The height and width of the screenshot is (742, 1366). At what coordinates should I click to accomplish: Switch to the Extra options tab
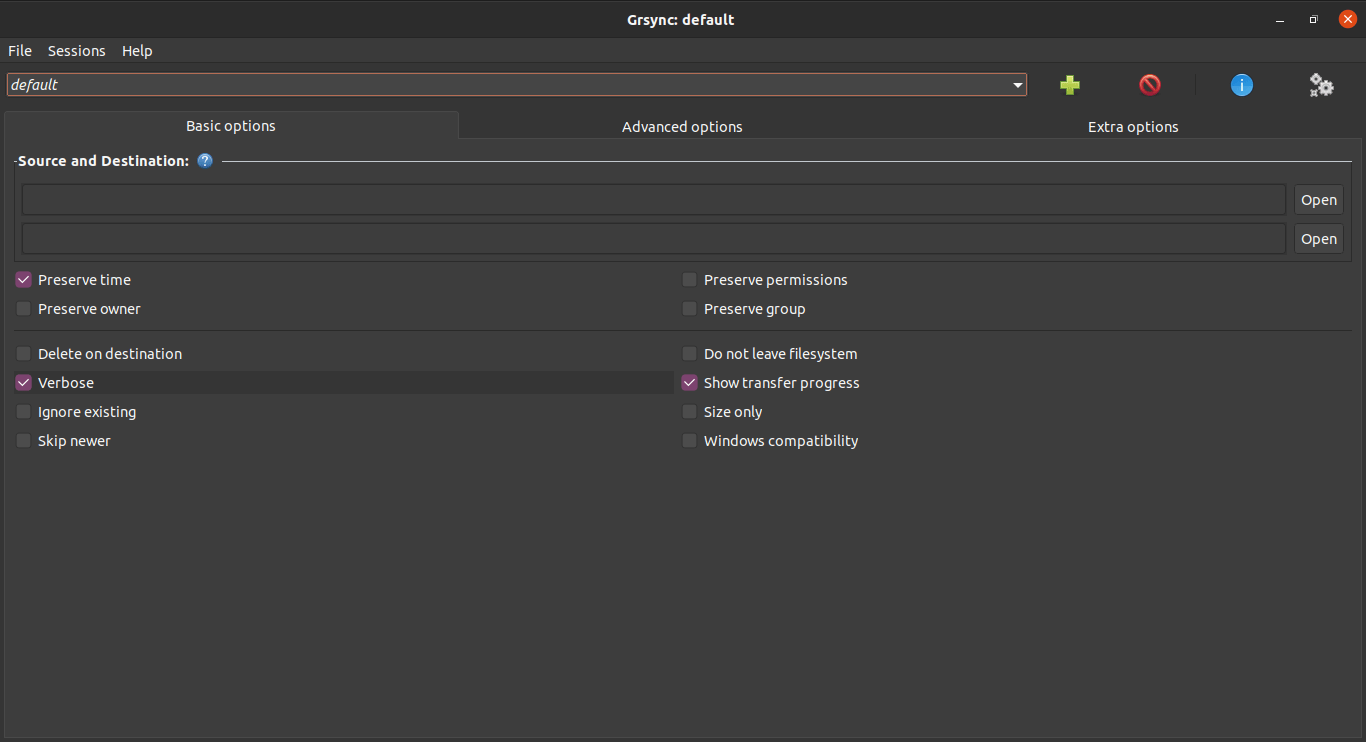coord(1133,127)
